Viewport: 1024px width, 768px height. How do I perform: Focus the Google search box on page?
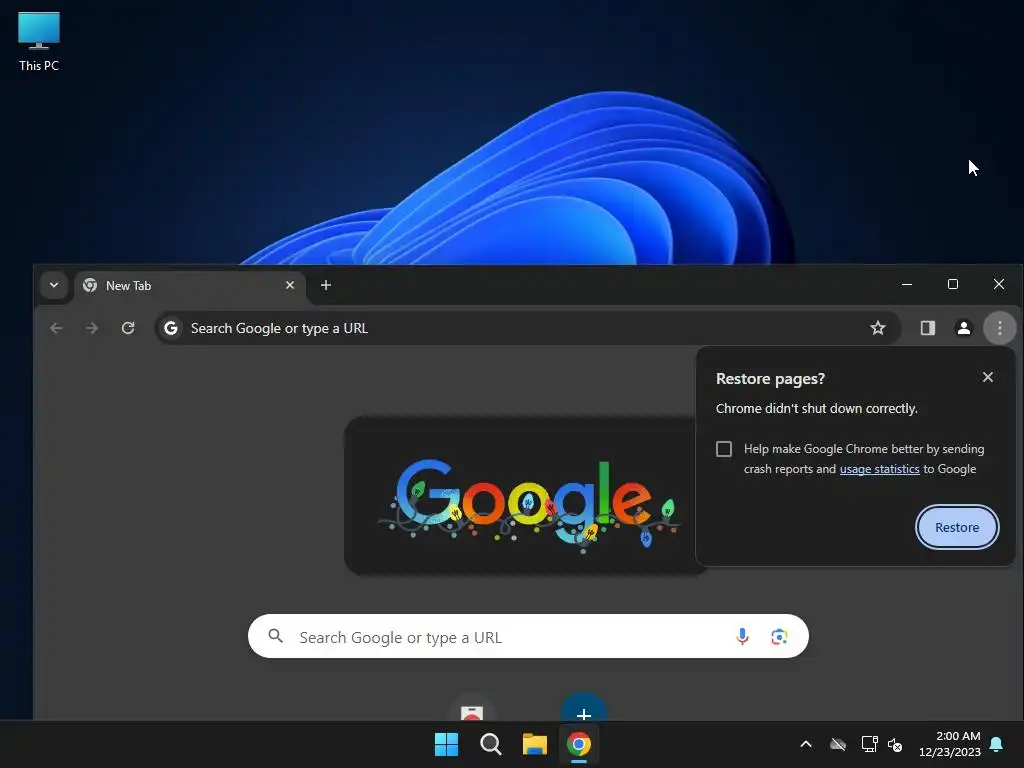(528, 636)
